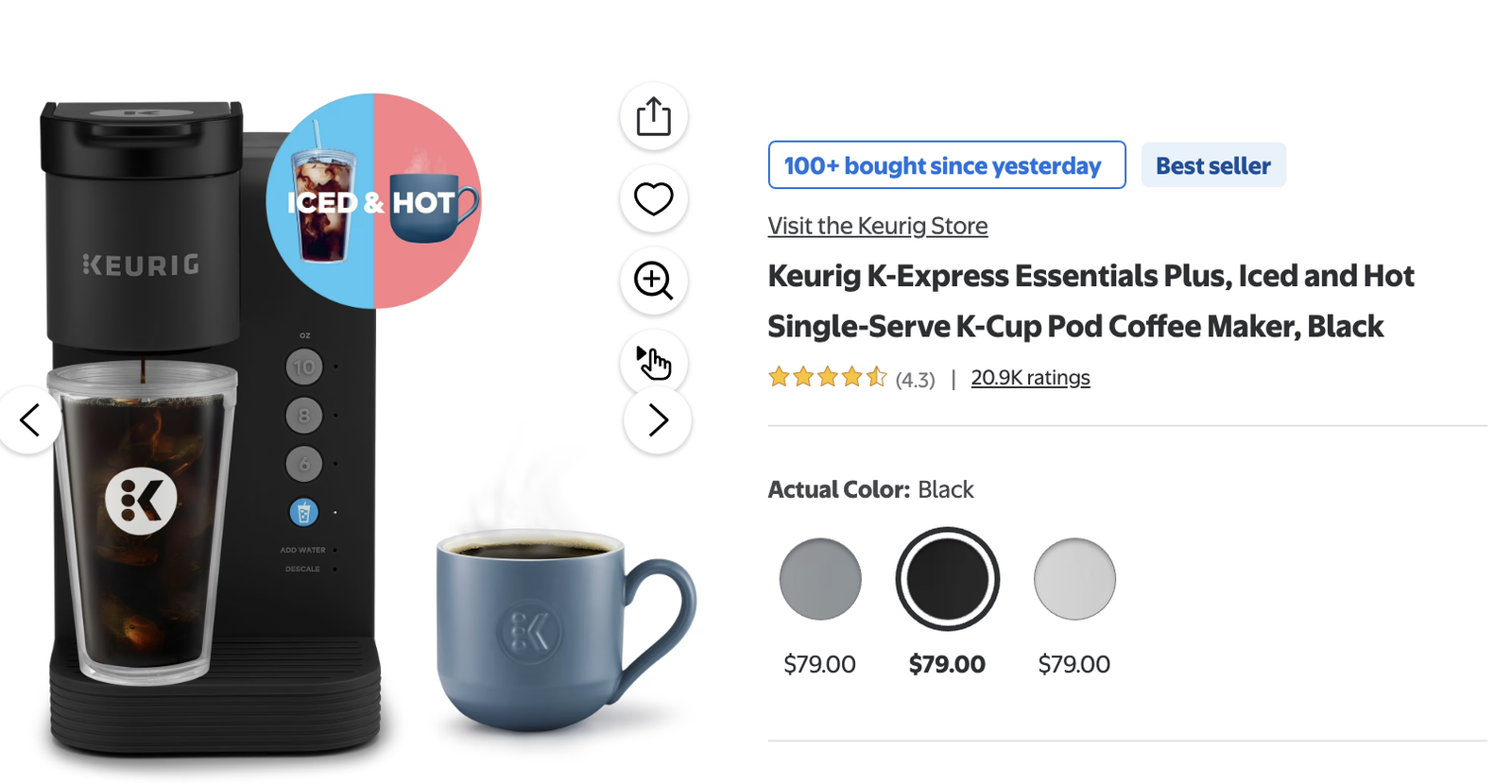Image resolution: width=1512 pixels, height=784 pixels.
Task: Open image zoom with magnifier icon
Action: (x=653, y=281)
